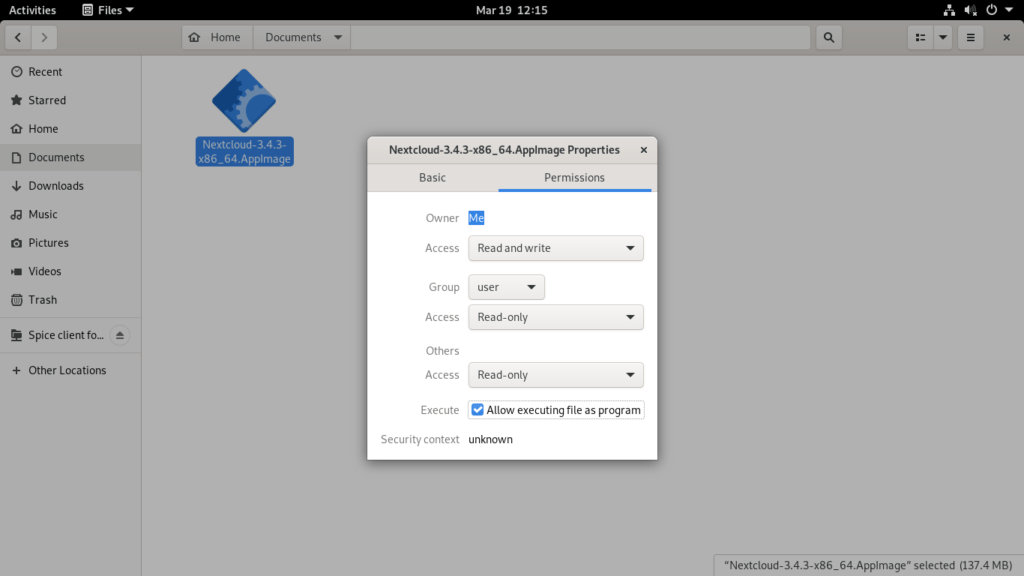1024x576 pixels.
Task: Switch to the Permissions tab
Action: 575,178
